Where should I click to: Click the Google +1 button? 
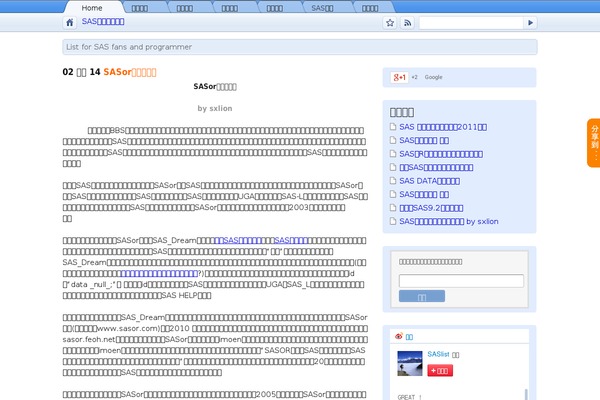[x=399, y=77]
